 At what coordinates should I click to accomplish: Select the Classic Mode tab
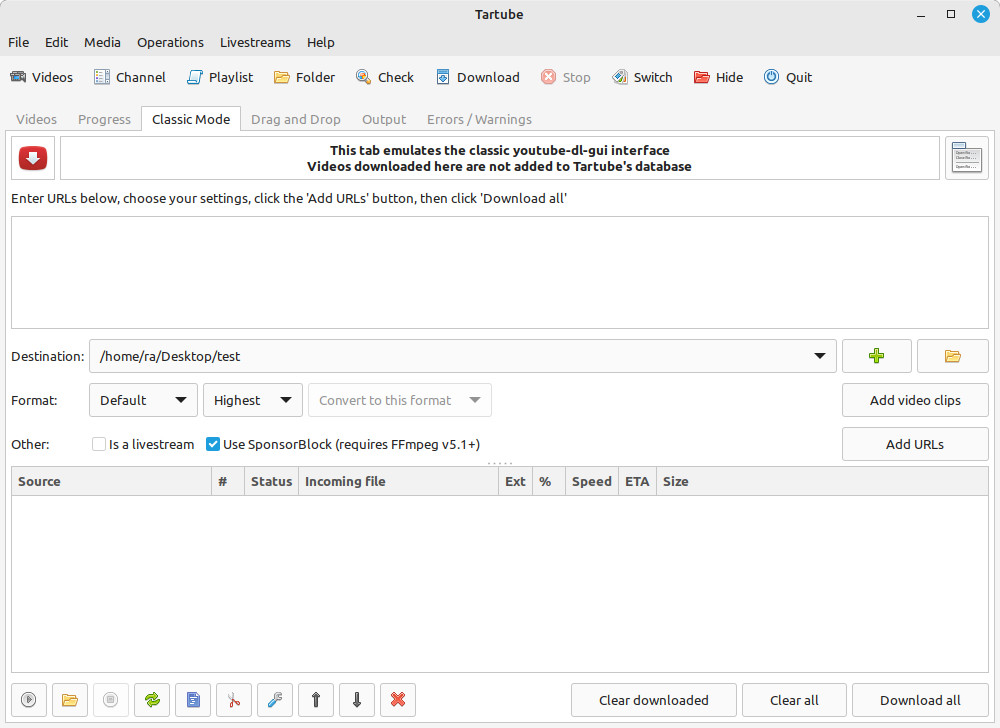[191, 119]
